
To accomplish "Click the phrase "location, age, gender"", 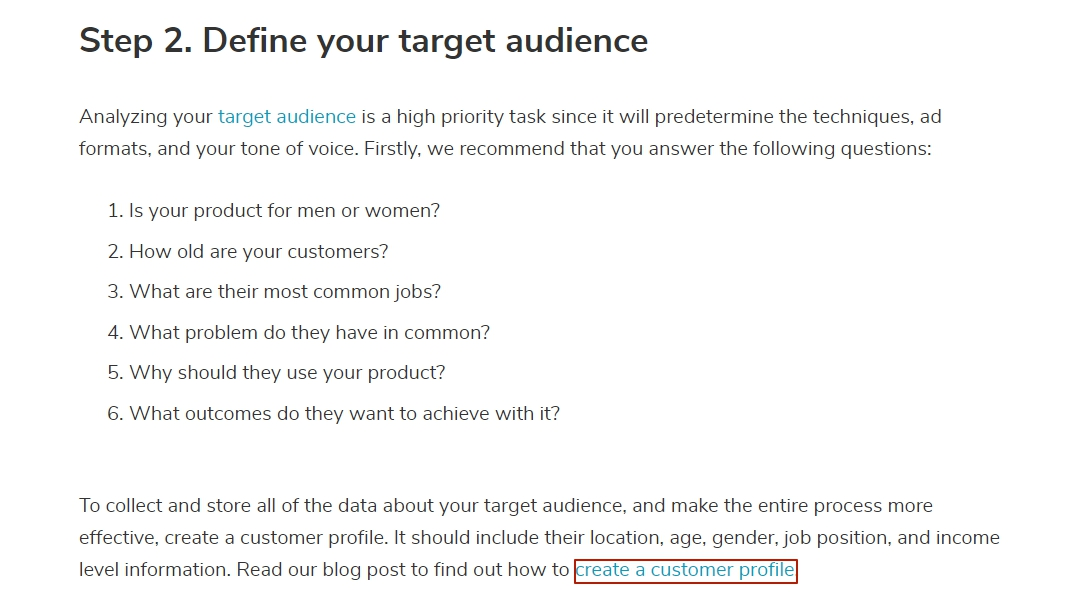I will tap(681, 538).
